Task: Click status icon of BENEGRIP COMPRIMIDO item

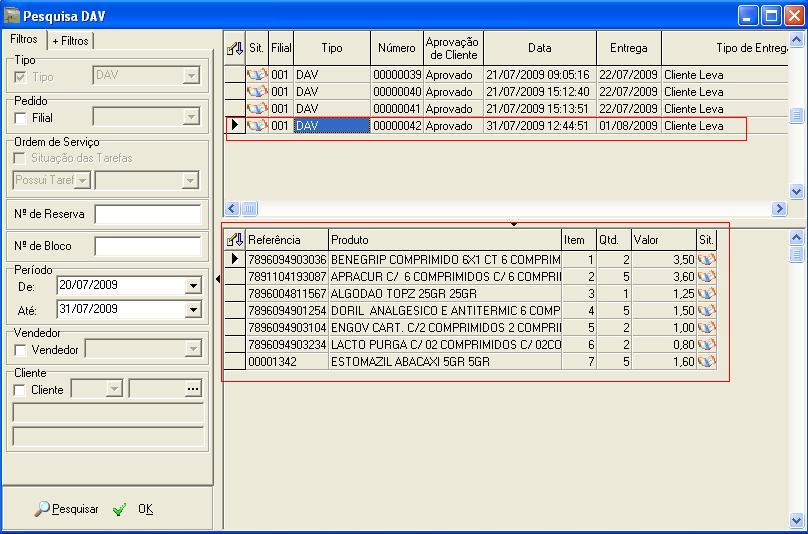Action: (x=707, y=260)
